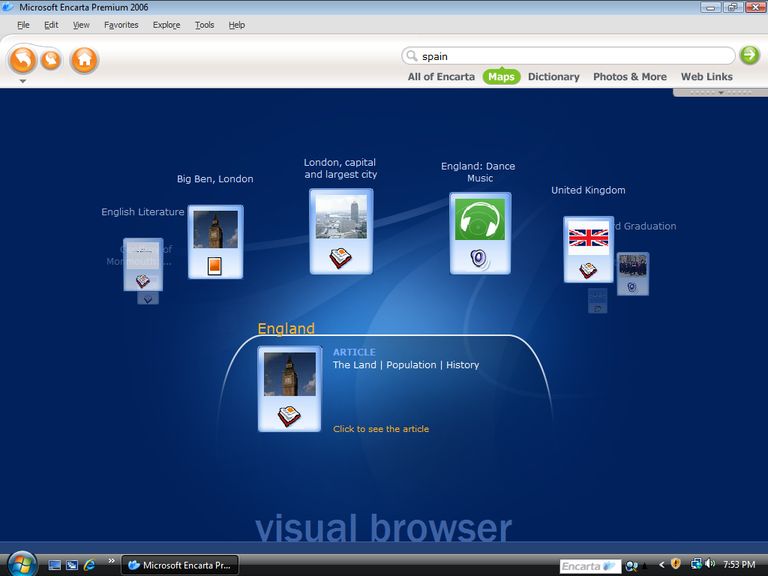
Task: Click the England article book icon
Action: [289, 415]
